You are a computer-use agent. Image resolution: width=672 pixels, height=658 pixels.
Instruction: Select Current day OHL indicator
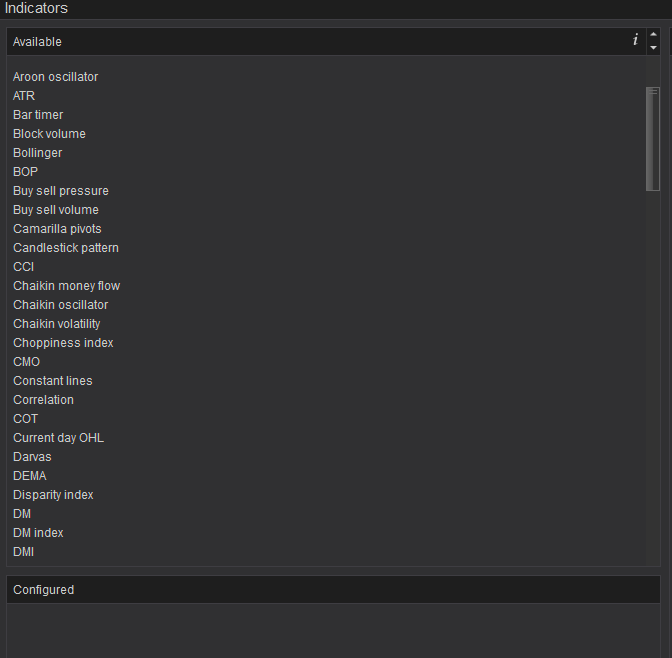[x=58, y=438]
